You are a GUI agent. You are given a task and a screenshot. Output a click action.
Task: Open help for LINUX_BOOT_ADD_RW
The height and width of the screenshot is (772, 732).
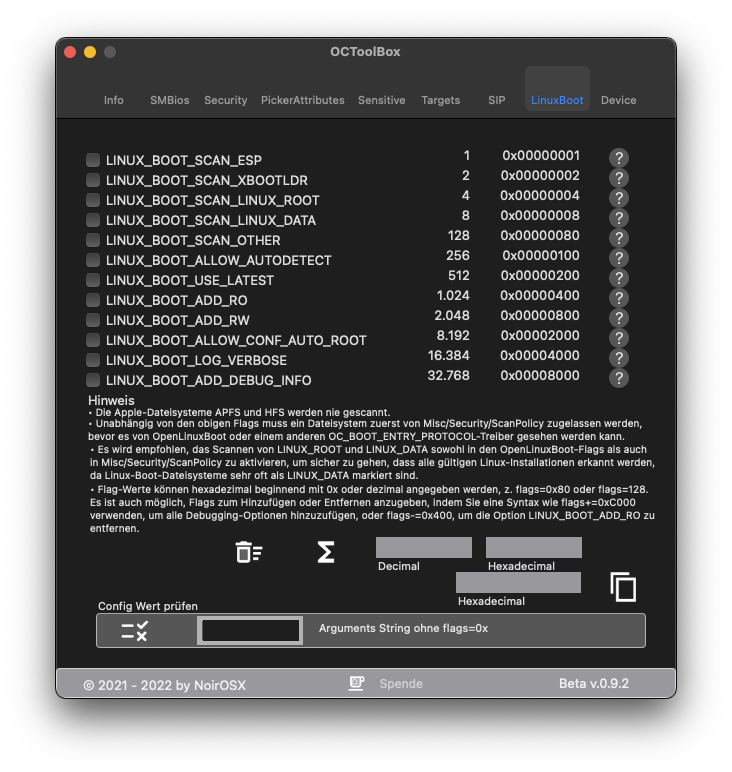(x=618, y=318)
